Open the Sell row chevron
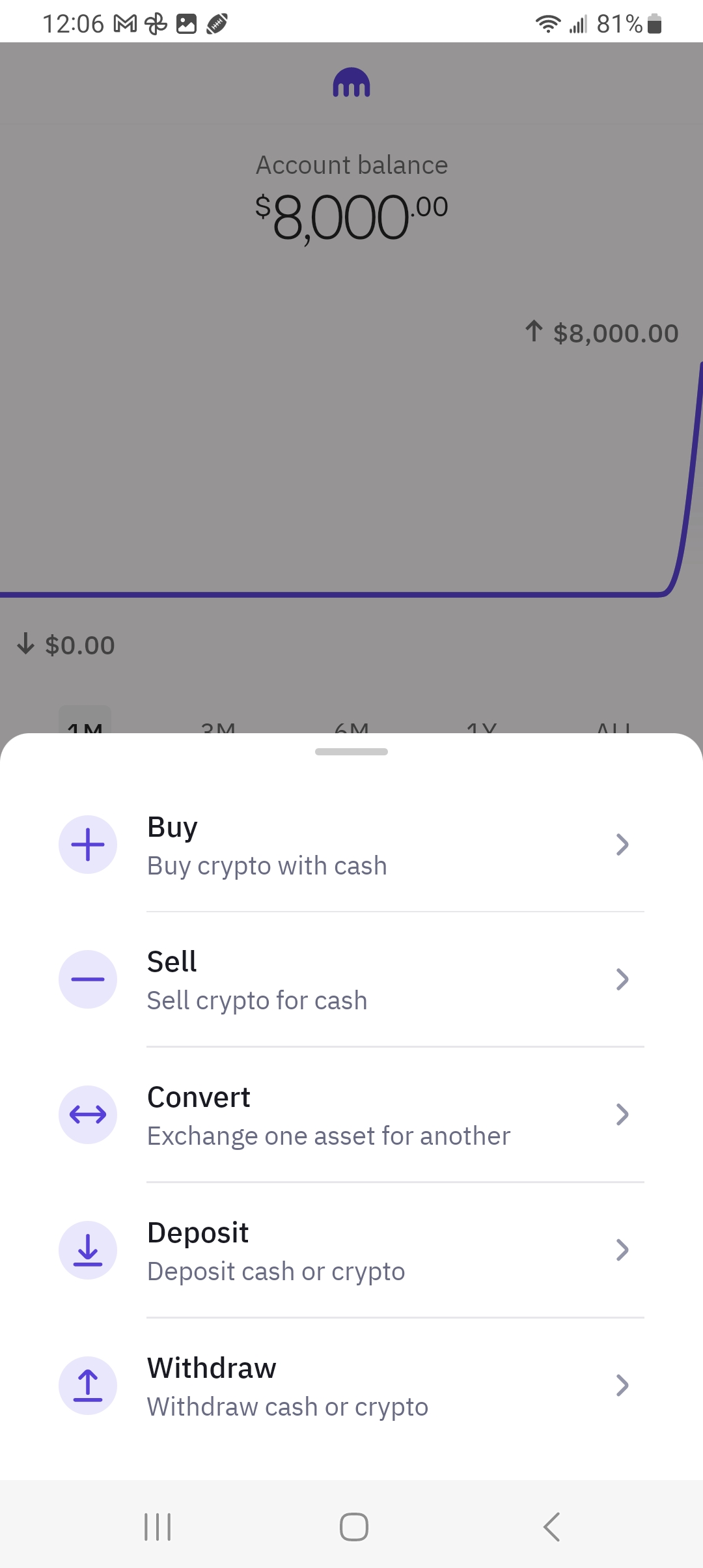 coord(622,979)
